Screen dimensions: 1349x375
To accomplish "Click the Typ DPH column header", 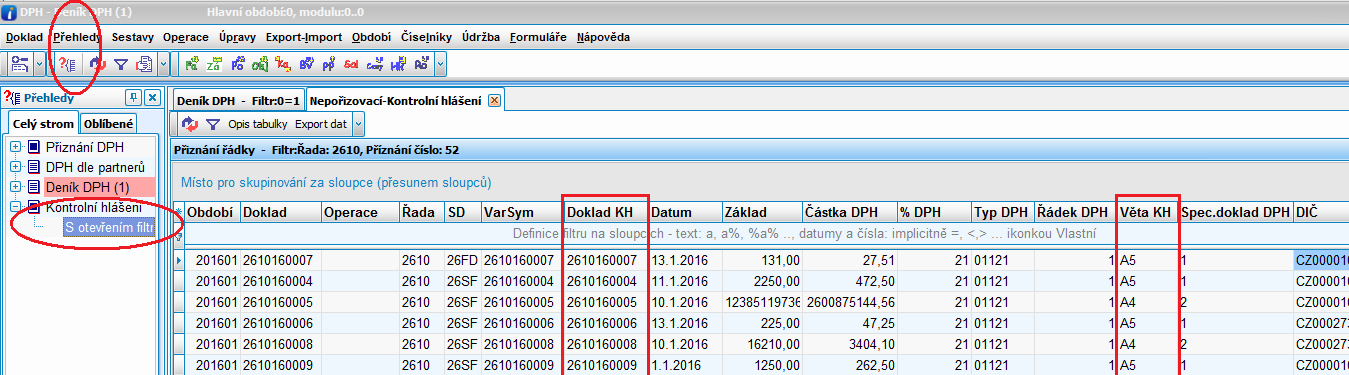I will click(1002, 212).
